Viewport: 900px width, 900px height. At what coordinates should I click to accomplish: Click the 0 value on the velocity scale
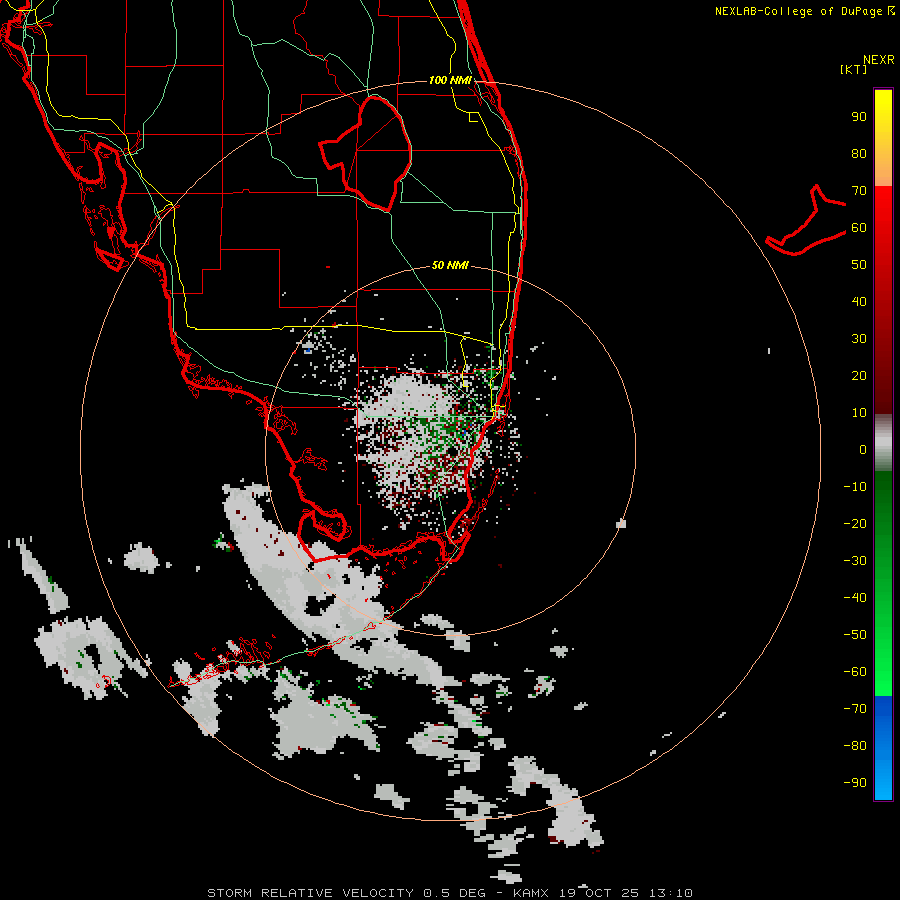(863, 449)
